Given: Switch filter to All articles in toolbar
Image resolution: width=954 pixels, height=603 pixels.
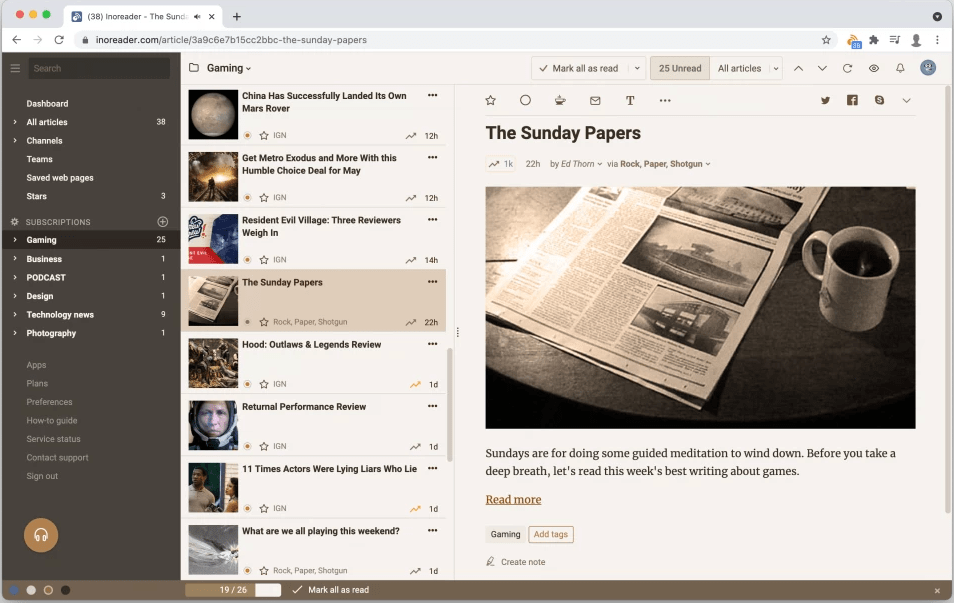Looking at the screenshot, I should click(x=739, y=68).
